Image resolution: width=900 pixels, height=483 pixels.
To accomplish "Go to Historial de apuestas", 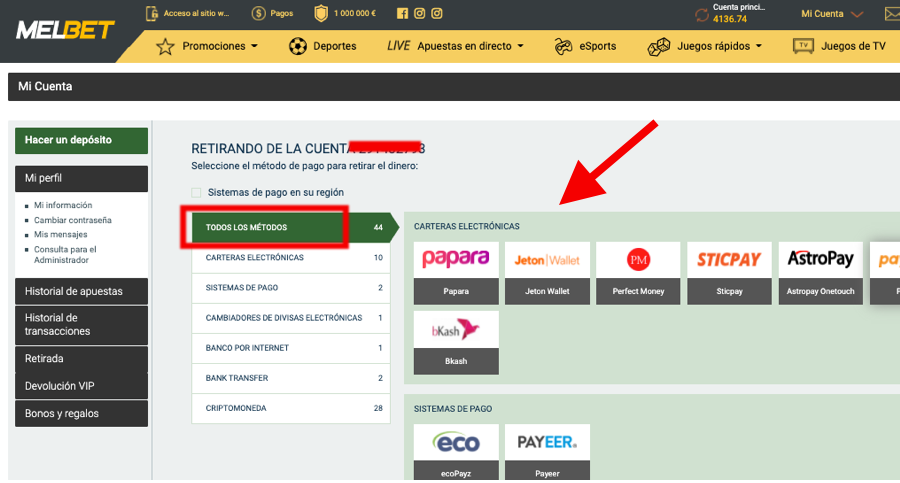I will tap(81, 291).
